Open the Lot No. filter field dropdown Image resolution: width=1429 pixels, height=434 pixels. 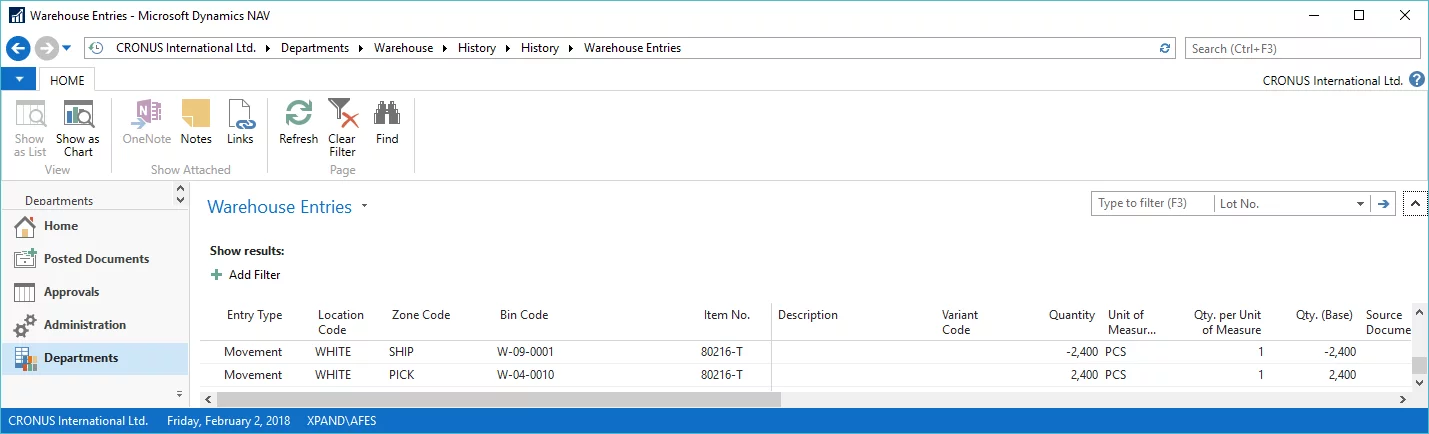pyautogui.click(x=1360, y=204)
